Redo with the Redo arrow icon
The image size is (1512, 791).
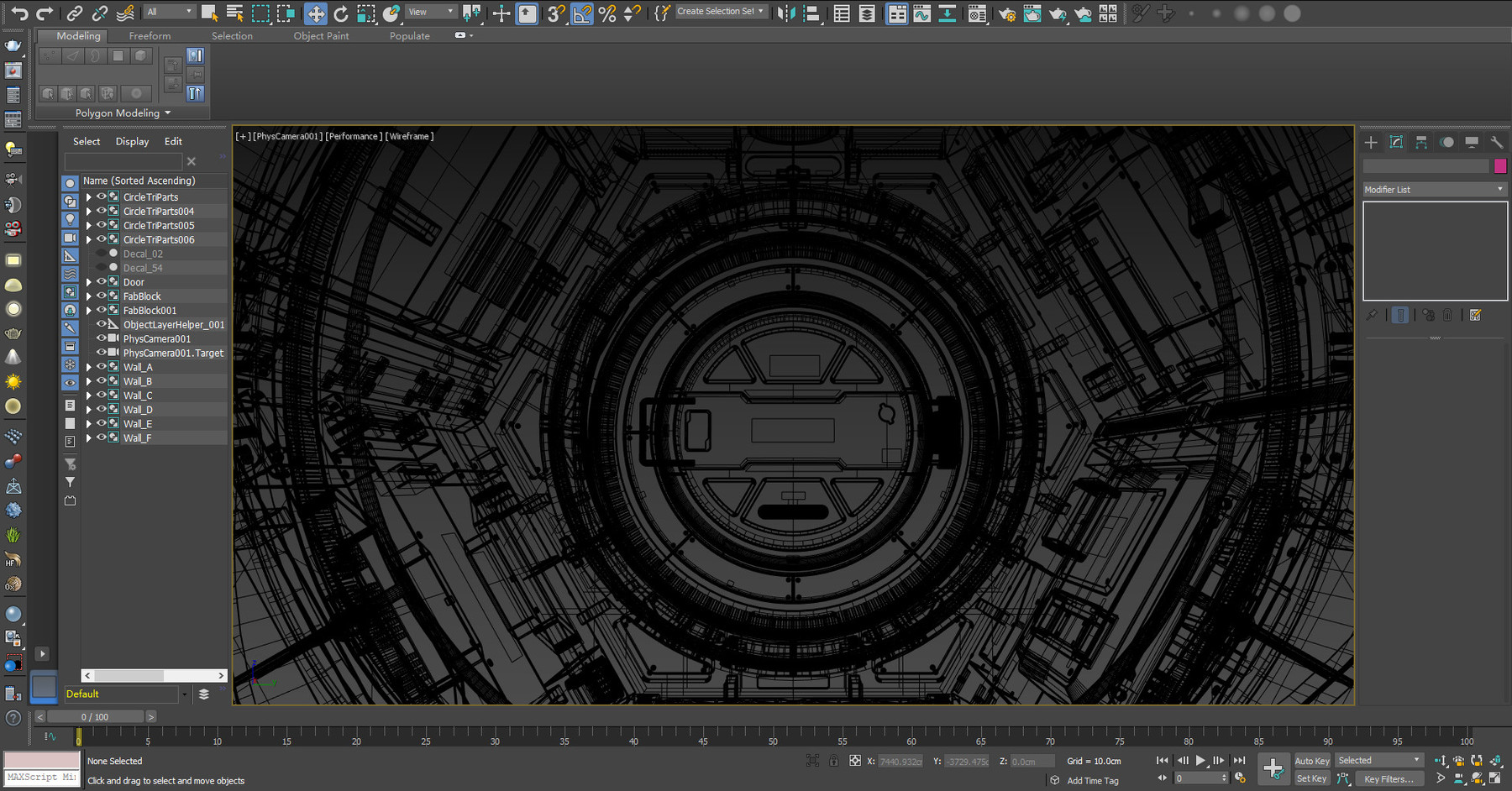45,13
